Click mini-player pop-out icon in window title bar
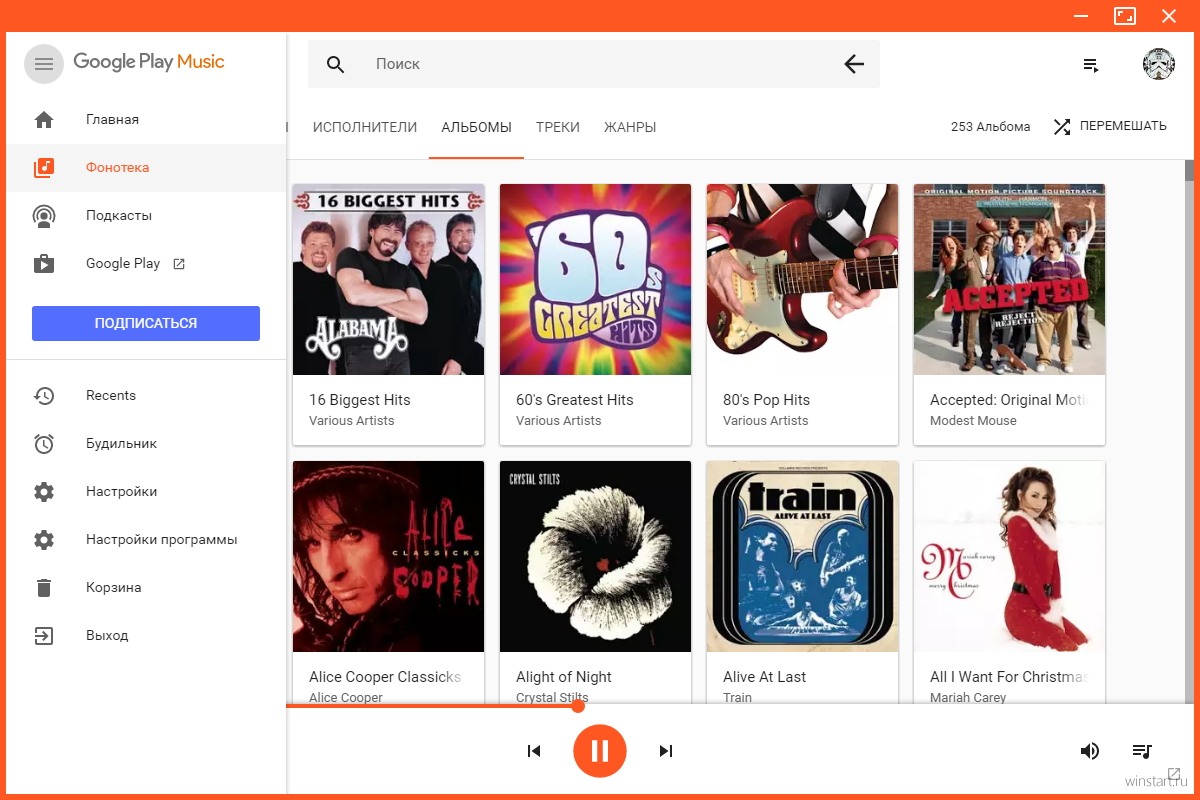Viewport: 1200px width, 800px height. pos(1125,15)
